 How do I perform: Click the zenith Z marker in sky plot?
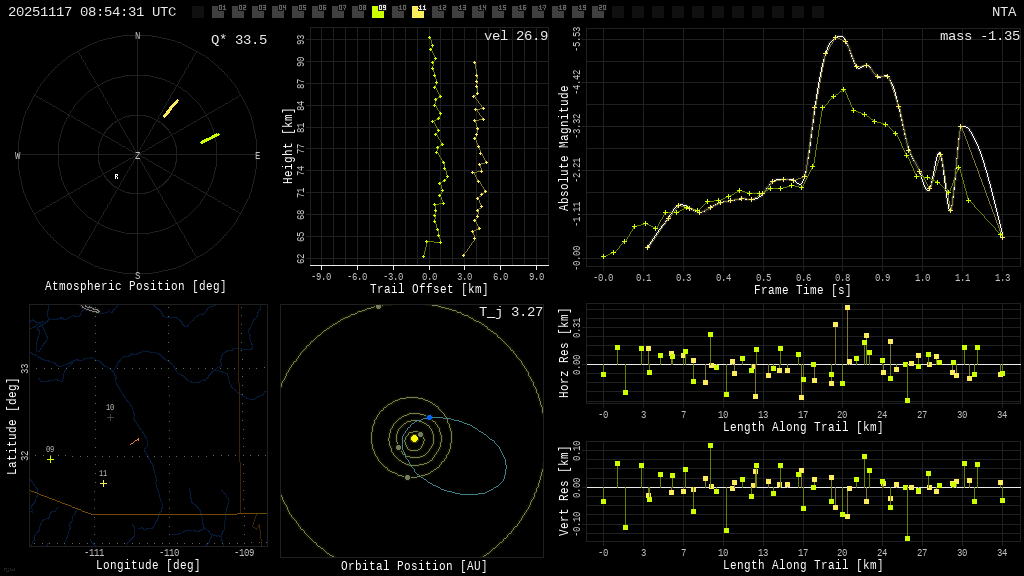pos(138,156)
